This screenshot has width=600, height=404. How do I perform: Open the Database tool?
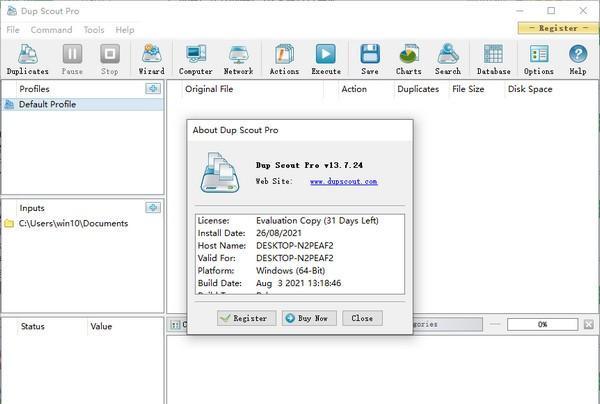pos(494,59)
